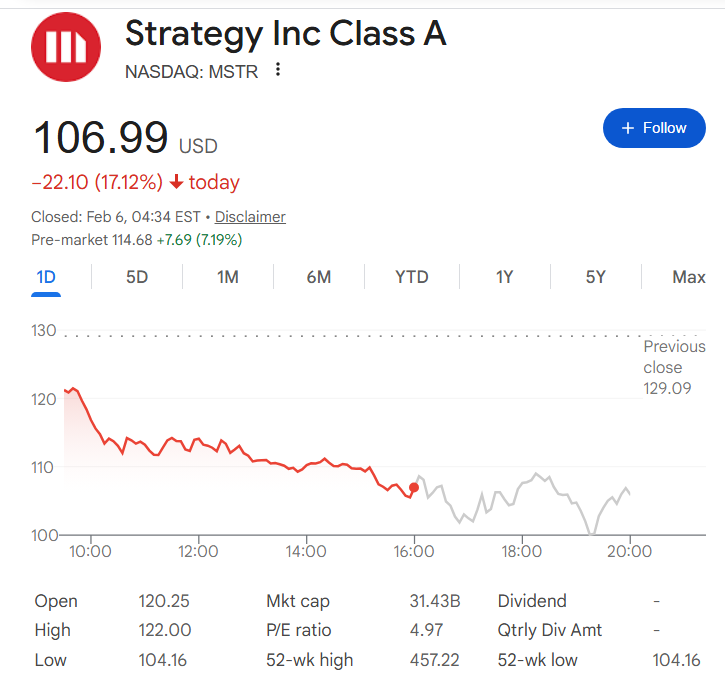725x686 pixels.
Task: Select the 1D chart range tab
Action: pos(46,277)
